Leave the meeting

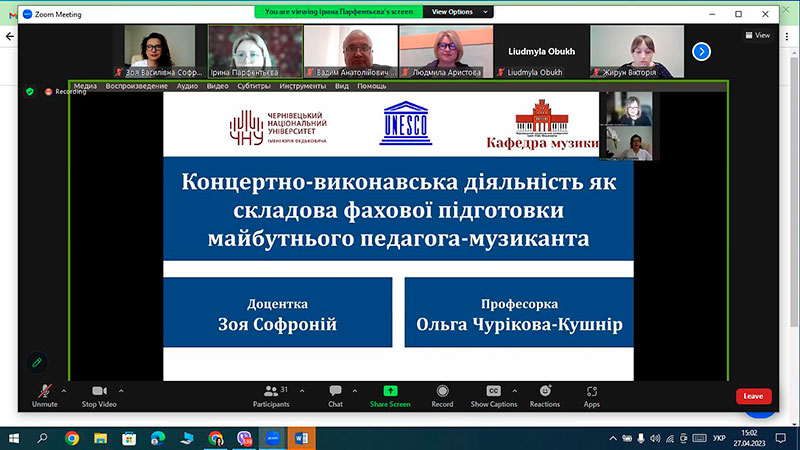(754, 396)
